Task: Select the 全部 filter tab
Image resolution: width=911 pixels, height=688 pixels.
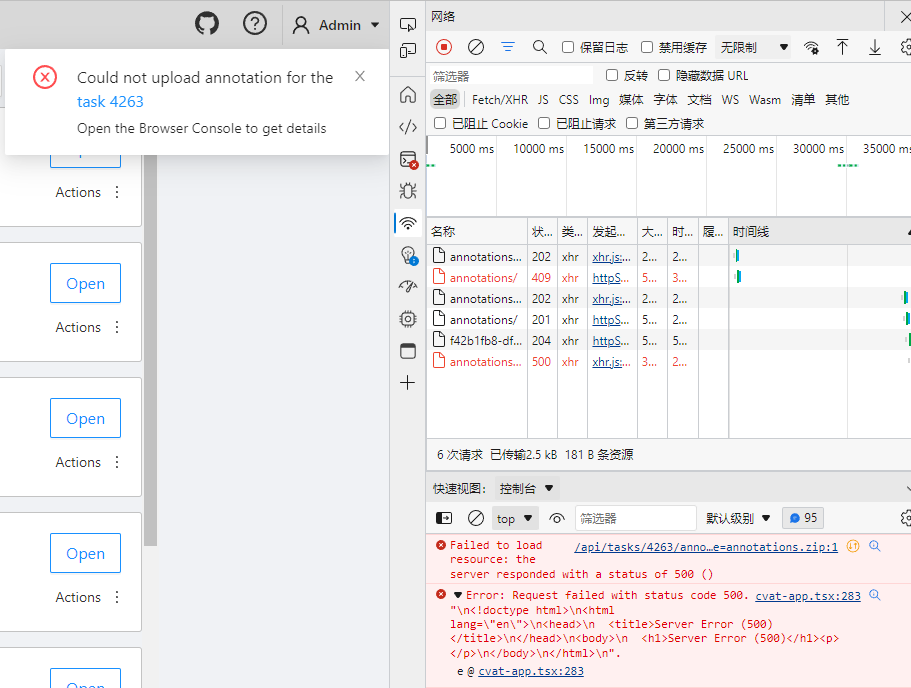Action: (x=445, y=99)
